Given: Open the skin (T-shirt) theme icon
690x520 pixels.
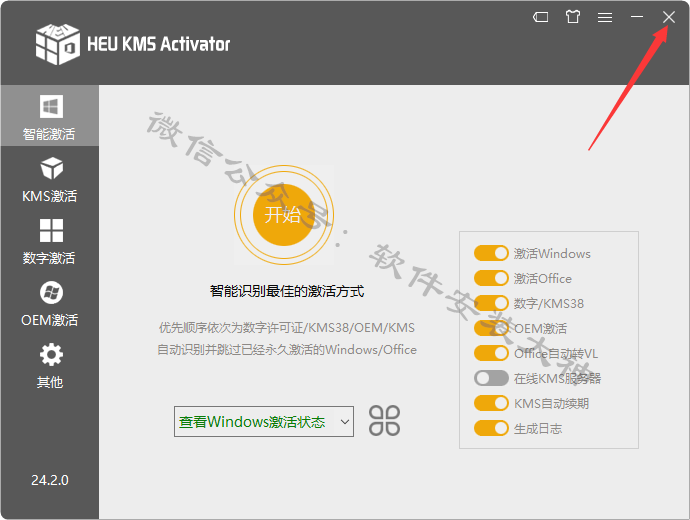Looking at the screenshot, I should coord(573,17).
